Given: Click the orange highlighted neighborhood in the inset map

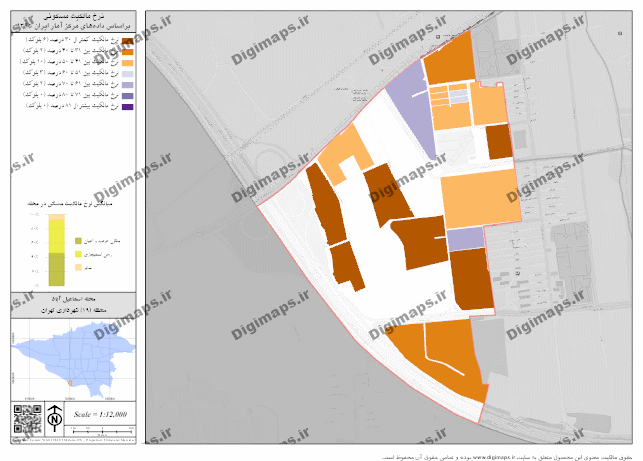Looking at the screenshot, I should point(70,383).
